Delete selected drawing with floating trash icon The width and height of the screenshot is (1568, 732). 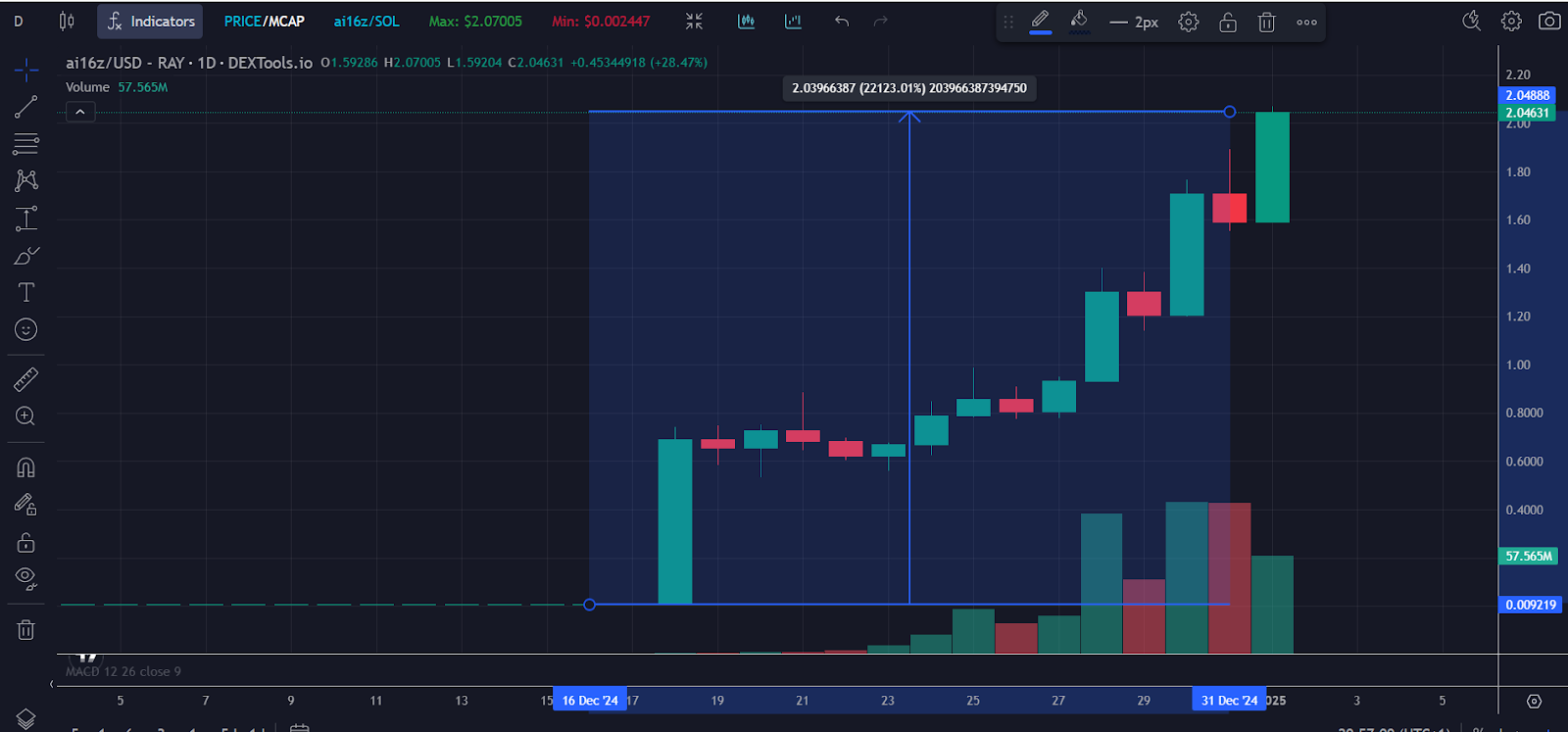tap(1266, 22)
